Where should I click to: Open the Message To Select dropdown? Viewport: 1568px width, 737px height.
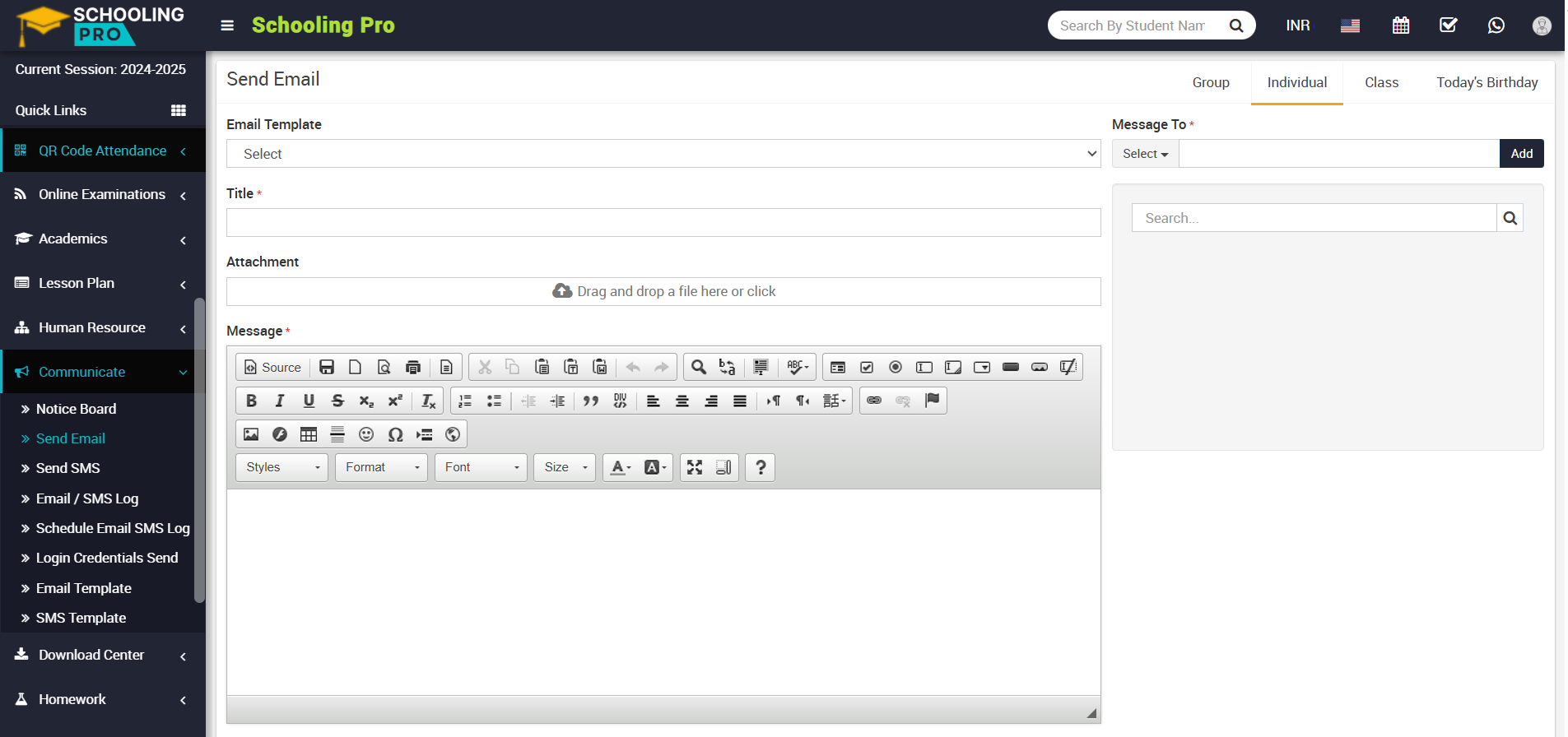click(x=1145, y=154)
